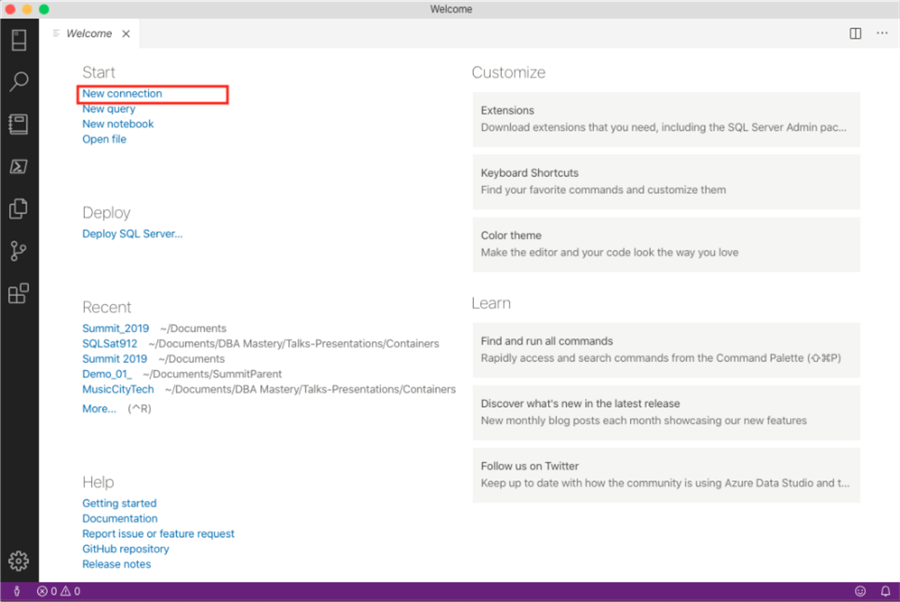This screenshot has height=602, width=900.
Task: Open the Color theme customization card
Action: (666, 244)
